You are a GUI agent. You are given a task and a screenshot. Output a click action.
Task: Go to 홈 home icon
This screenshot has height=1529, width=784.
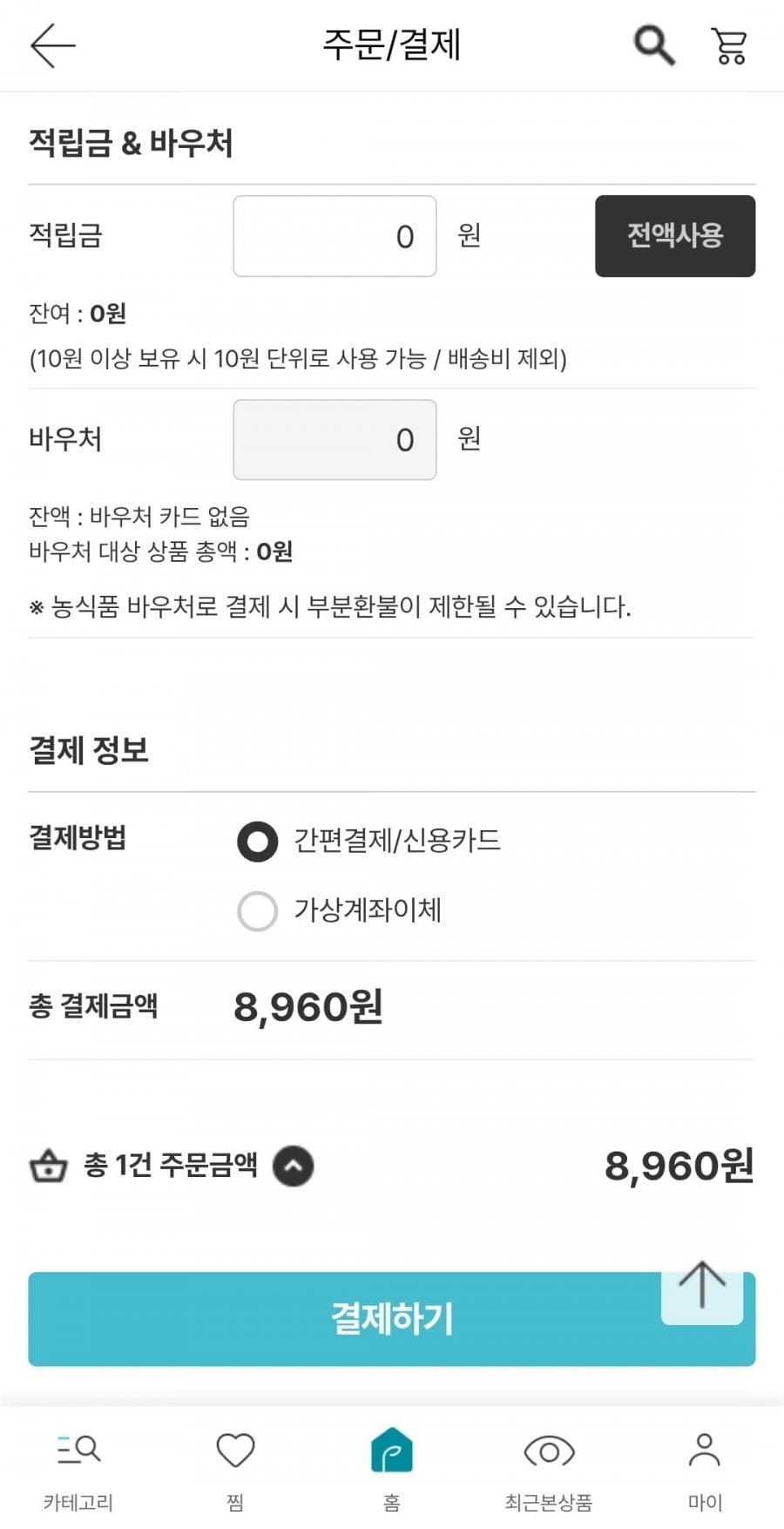click(x=392, y=1451)
